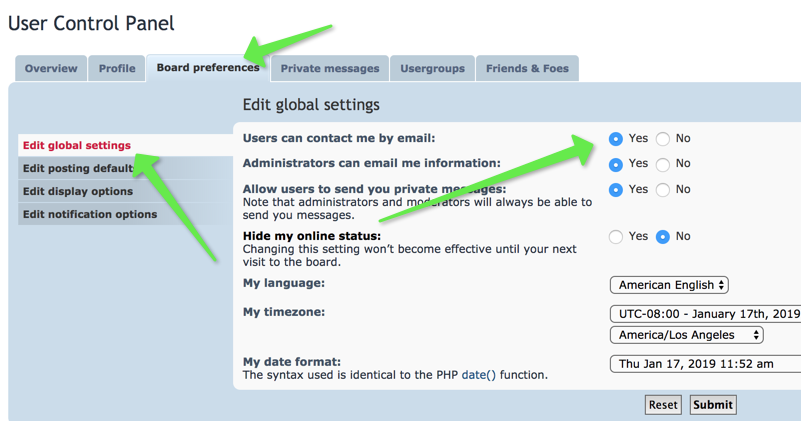Choose No for users contacting by email

[x=663, y=139]
